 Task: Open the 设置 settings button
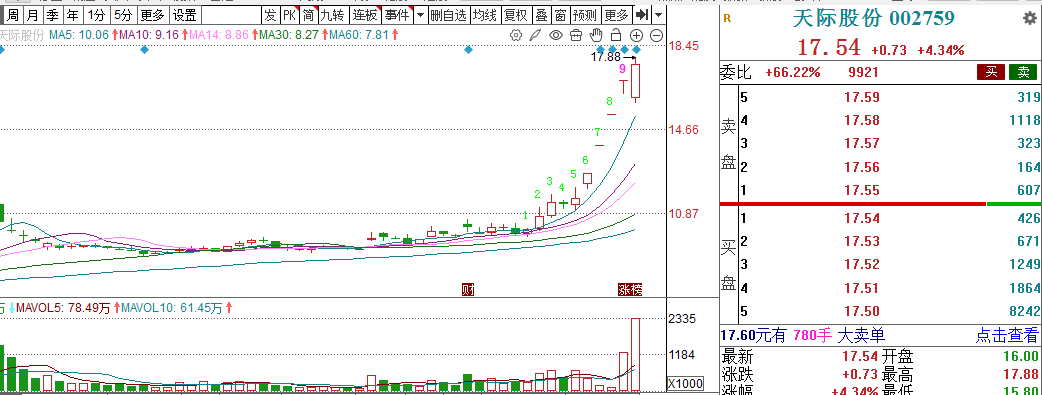[184, 14]
